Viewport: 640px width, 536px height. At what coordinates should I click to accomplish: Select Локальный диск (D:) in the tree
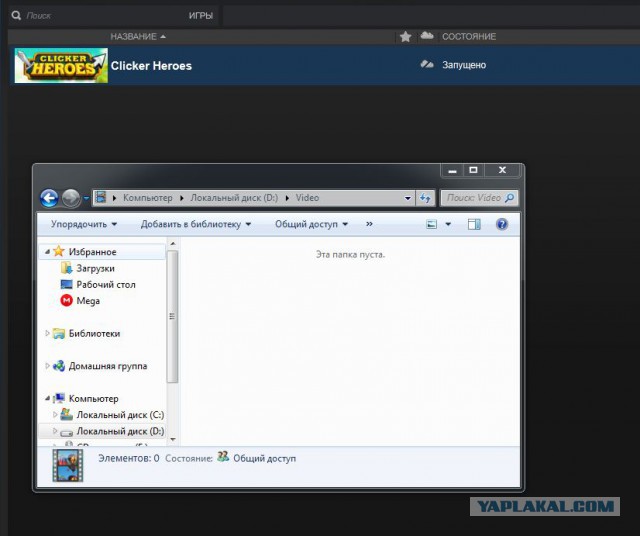pyautogui.click(x=120, y=431)
